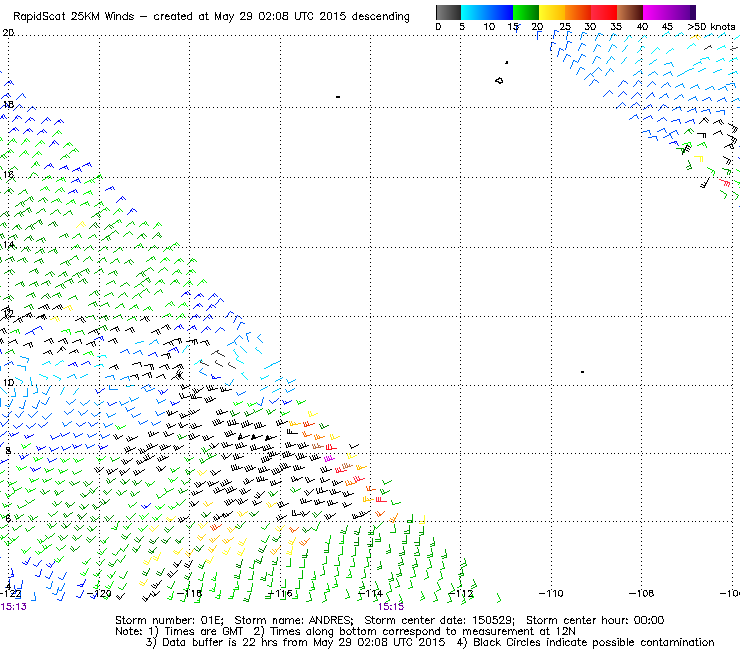Click the gray 0-5 knots legend swatch
The height and width of the screenshot is (650, 740).
(x=448, y=12)
